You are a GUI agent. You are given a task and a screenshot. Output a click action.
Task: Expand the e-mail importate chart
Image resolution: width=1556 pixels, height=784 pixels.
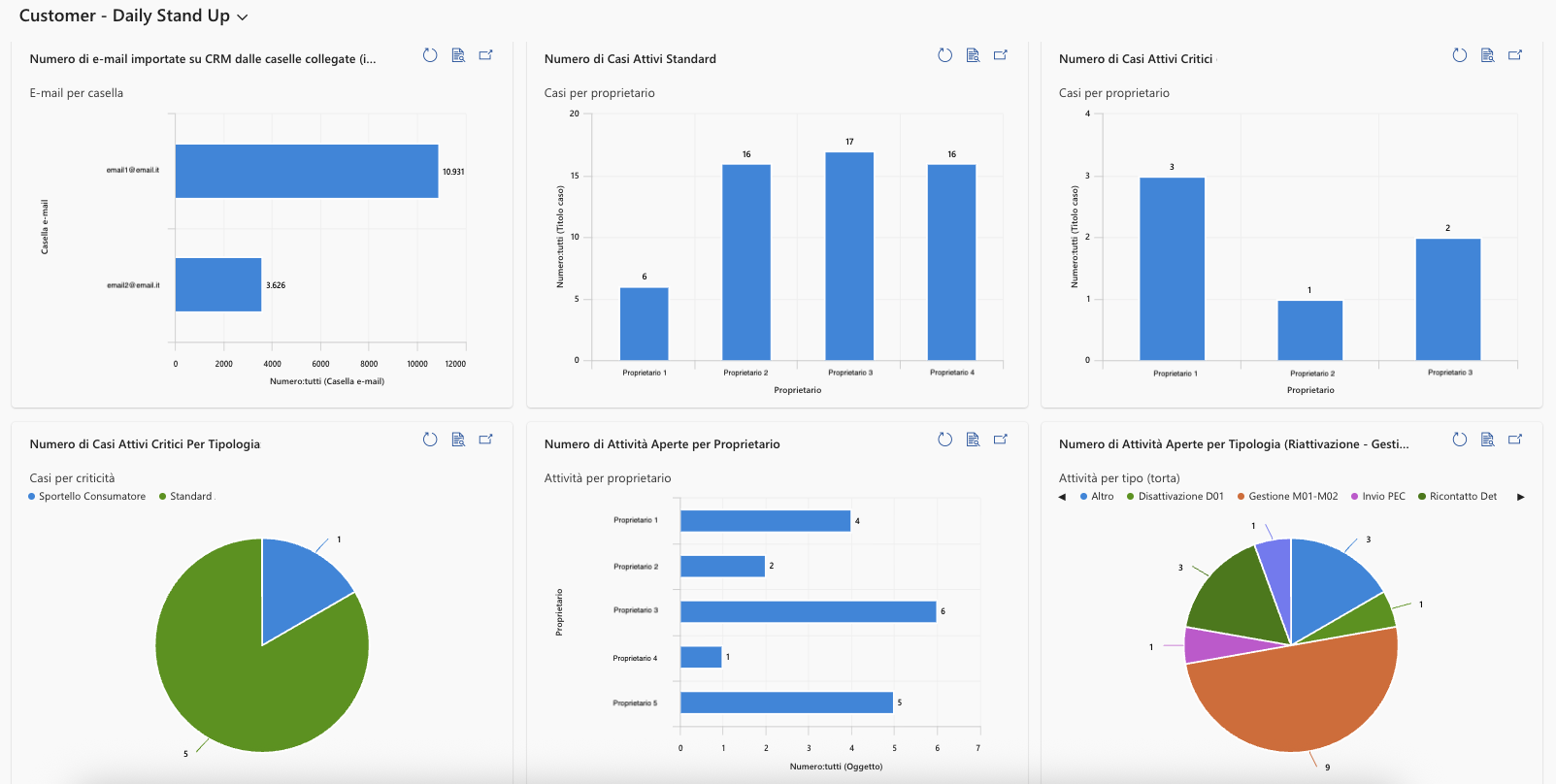coord(485,55)
